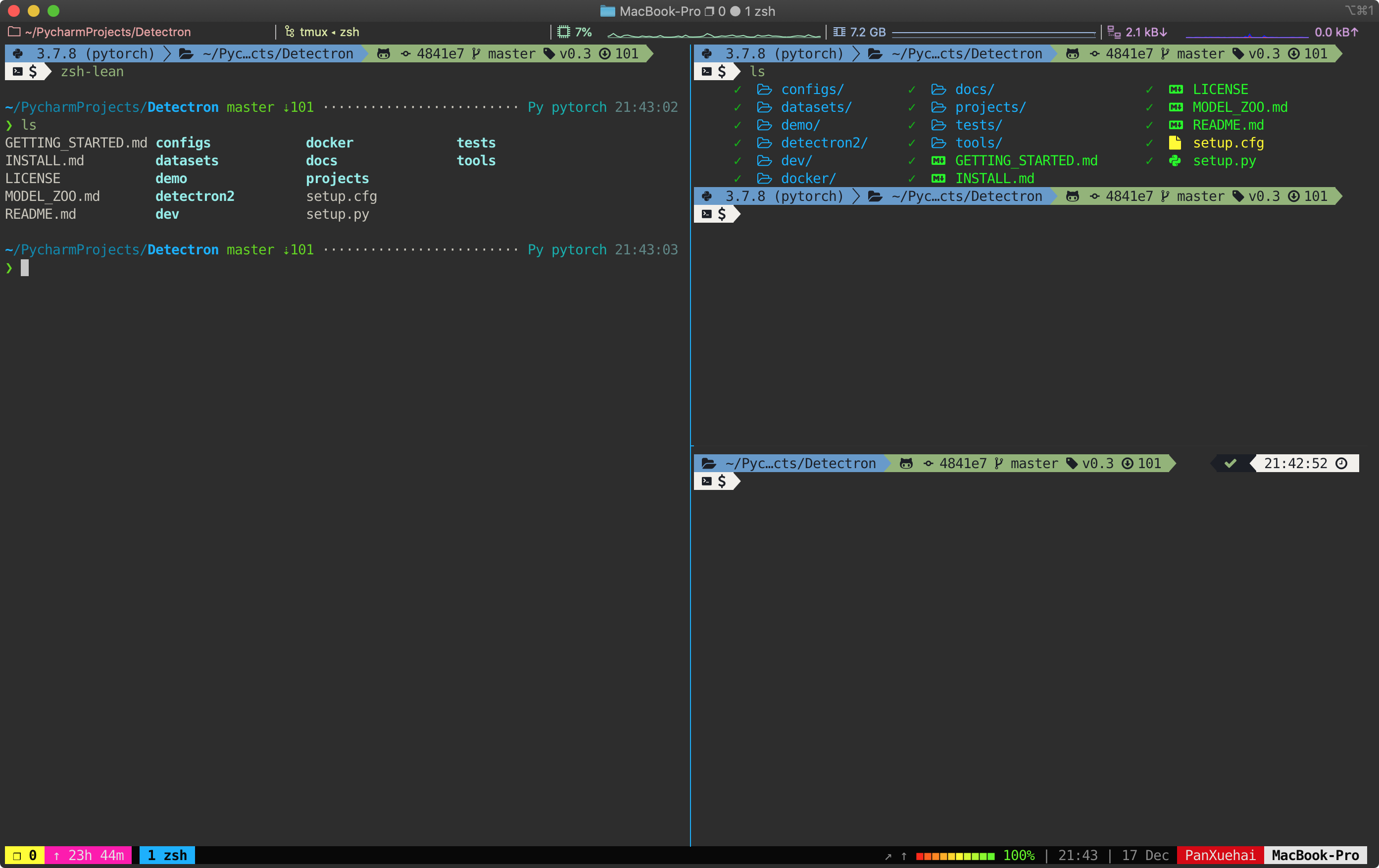This screenshot has width=1379, height=868.
Task: Click the uptime '23h 44m' status segment
Action: 88,855
